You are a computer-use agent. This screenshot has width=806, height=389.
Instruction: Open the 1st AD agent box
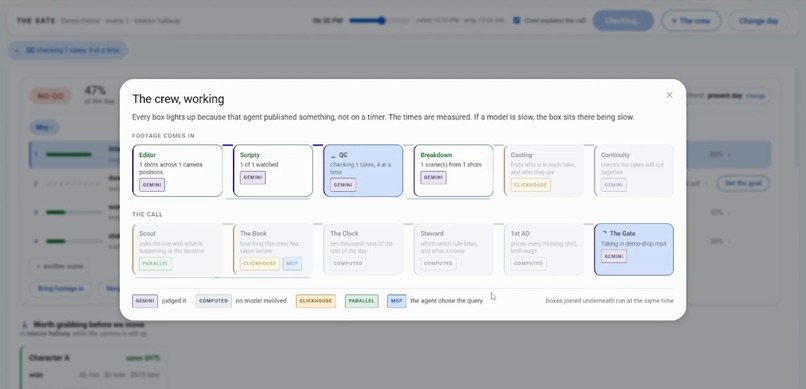coord(544,249)
